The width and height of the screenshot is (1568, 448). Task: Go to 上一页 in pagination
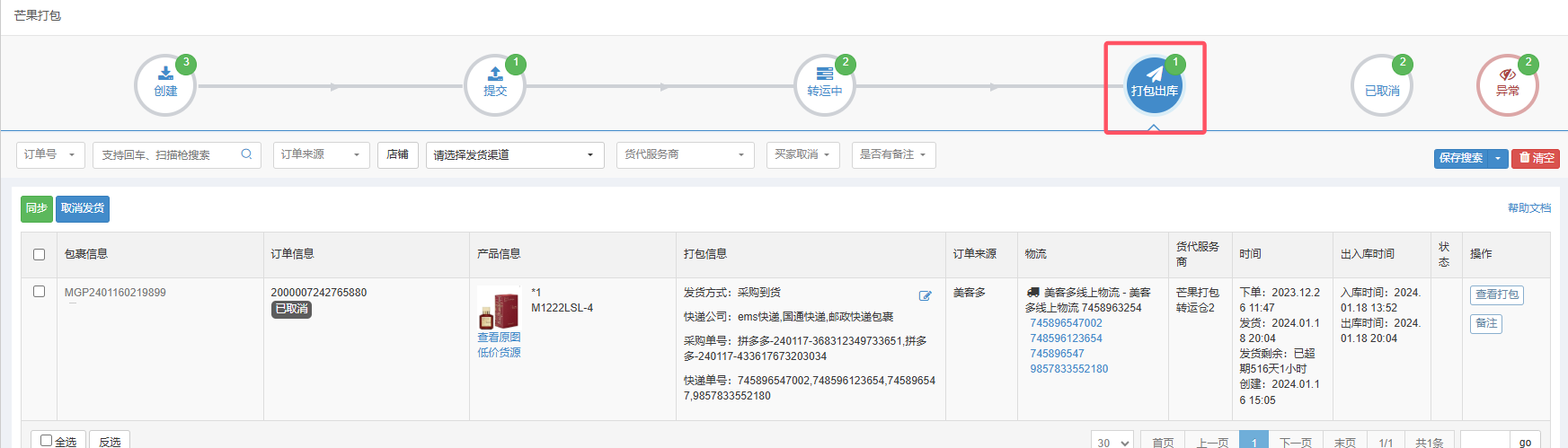click(x=1212, y=442)
